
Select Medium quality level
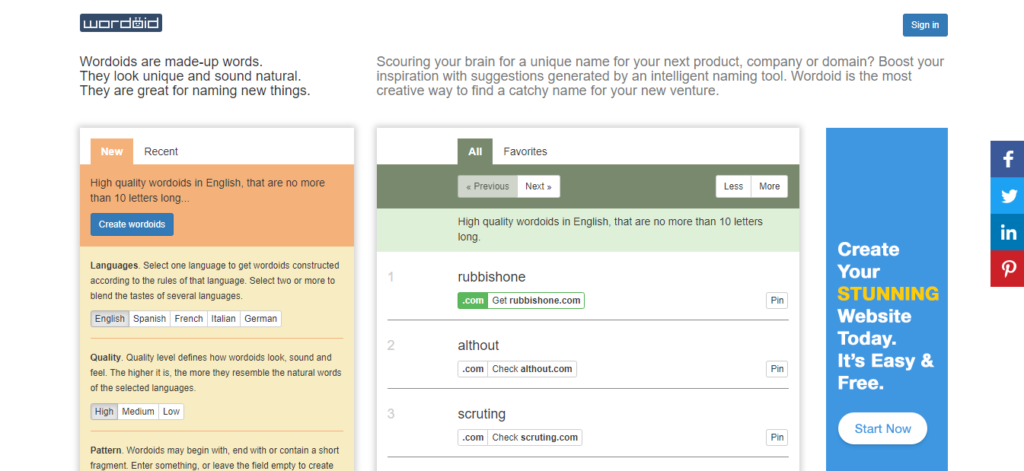(x=138, y=412)
